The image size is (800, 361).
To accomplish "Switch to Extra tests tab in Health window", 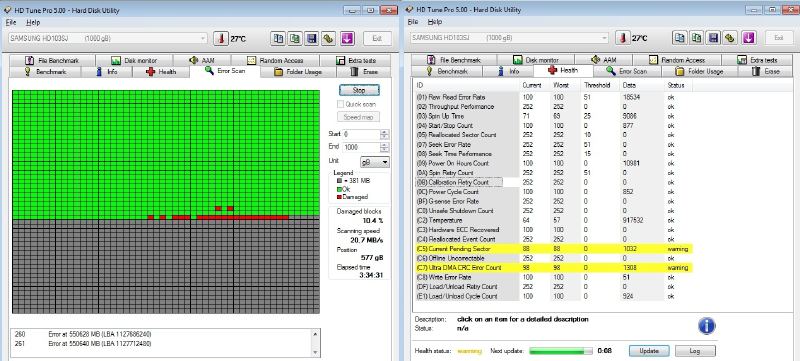I will point(758,60).
